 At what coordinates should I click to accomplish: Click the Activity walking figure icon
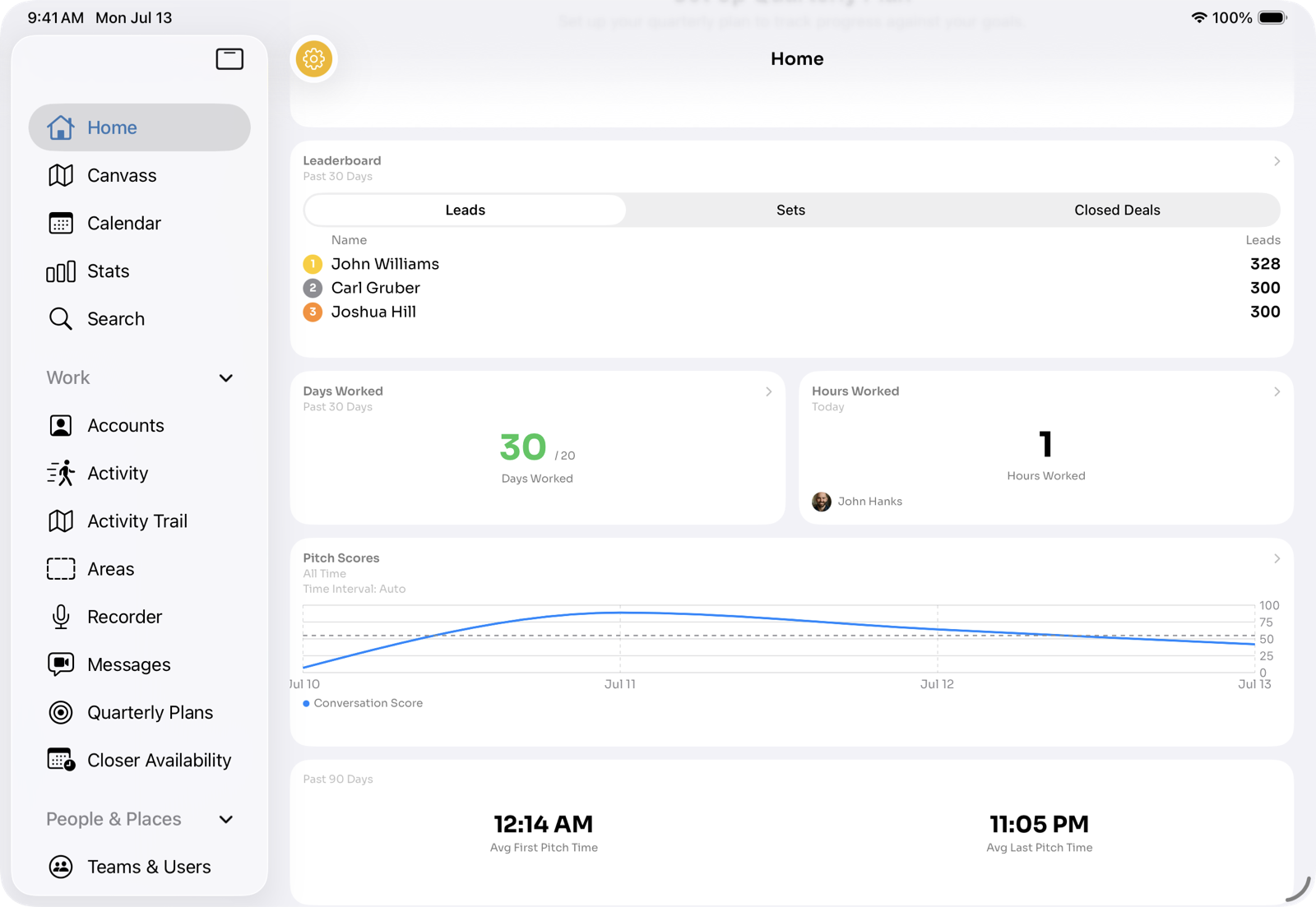click(60, 473)
